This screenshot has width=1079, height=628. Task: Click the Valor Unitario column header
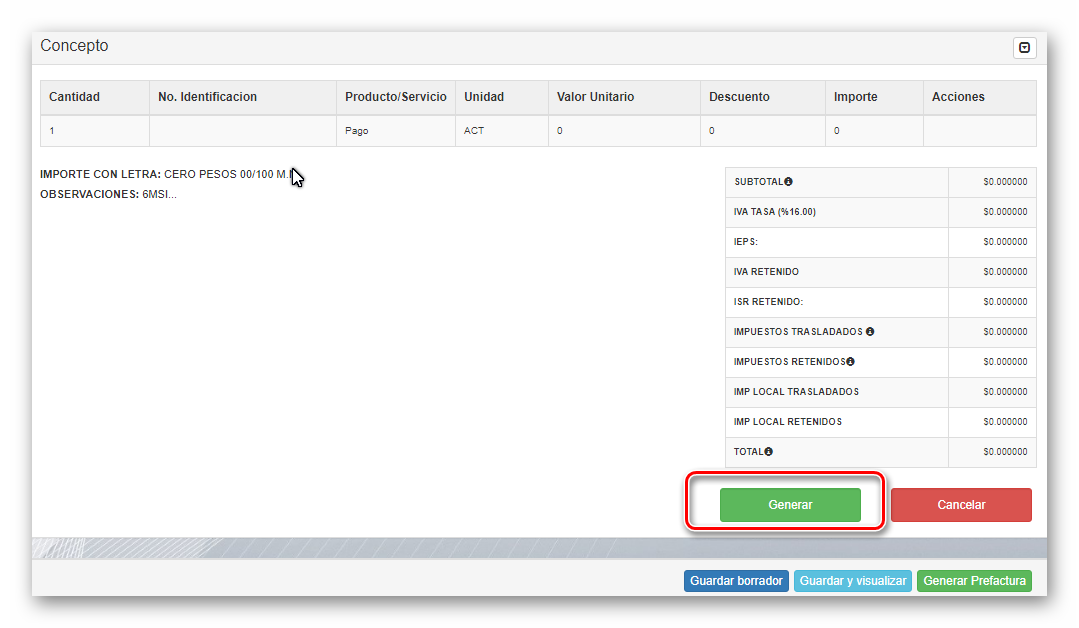(624, 97)
